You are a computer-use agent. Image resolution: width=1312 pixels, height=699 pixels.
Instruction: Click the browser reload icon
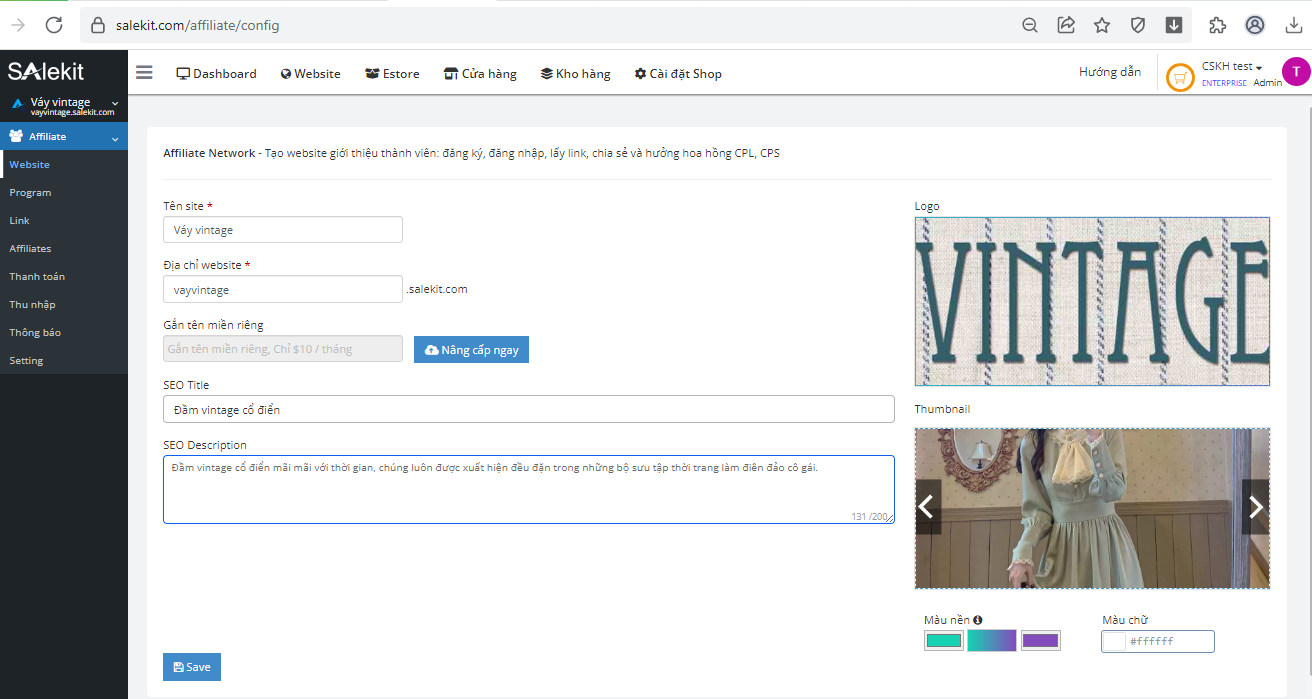(54, 25)
